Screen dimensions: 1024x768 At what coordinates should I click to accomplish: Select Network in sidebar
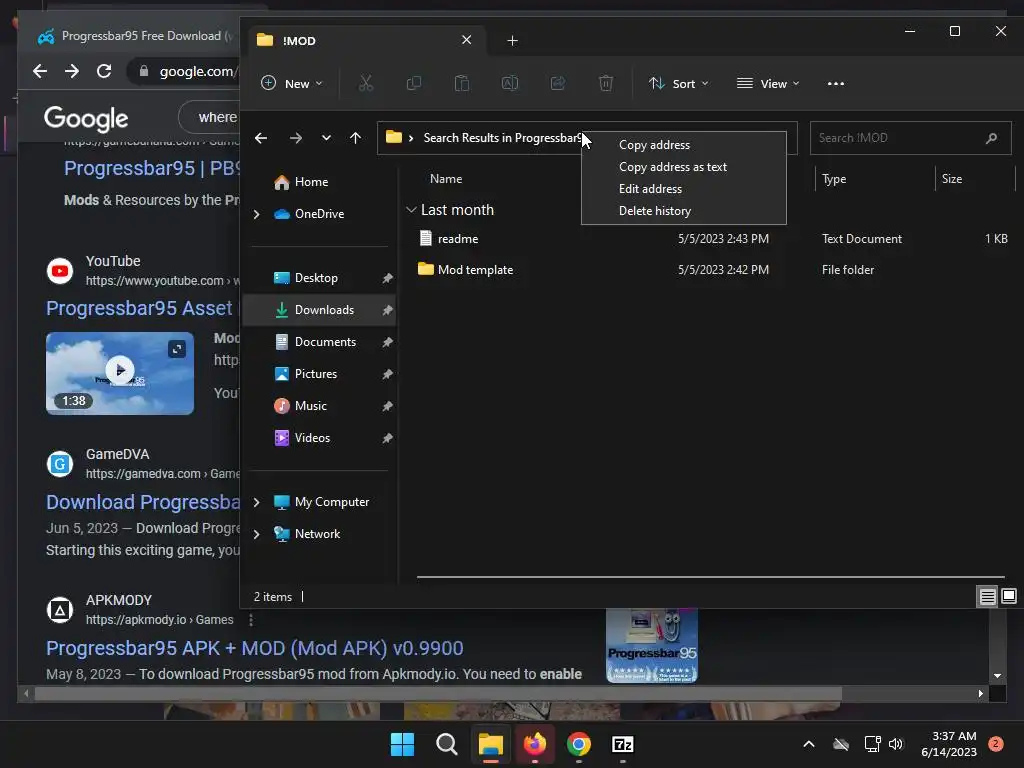click(x=317, y=534)
